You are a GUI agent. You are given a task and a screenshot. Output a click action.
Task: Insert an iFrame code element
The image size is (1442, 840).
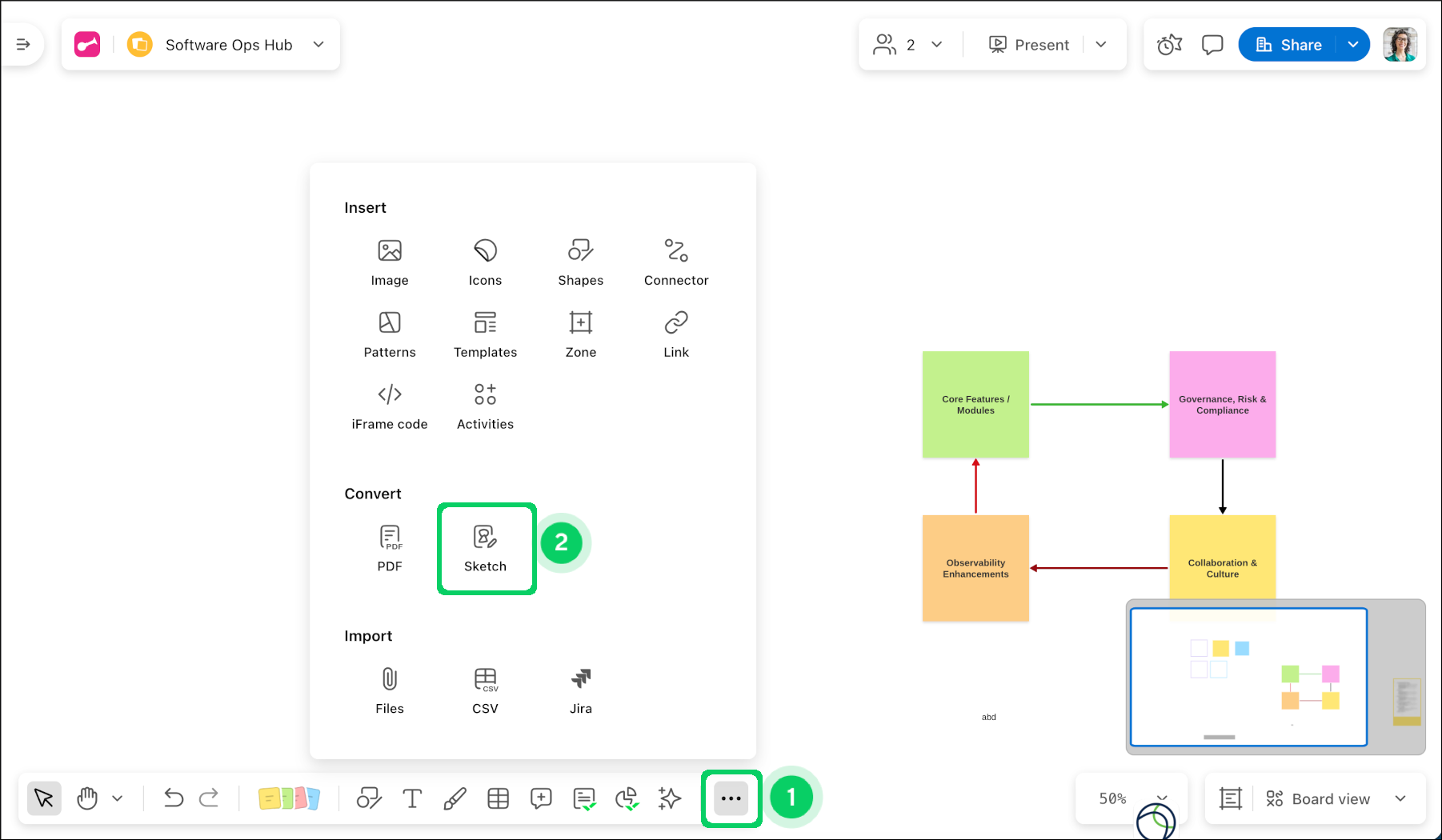[390, 406]
